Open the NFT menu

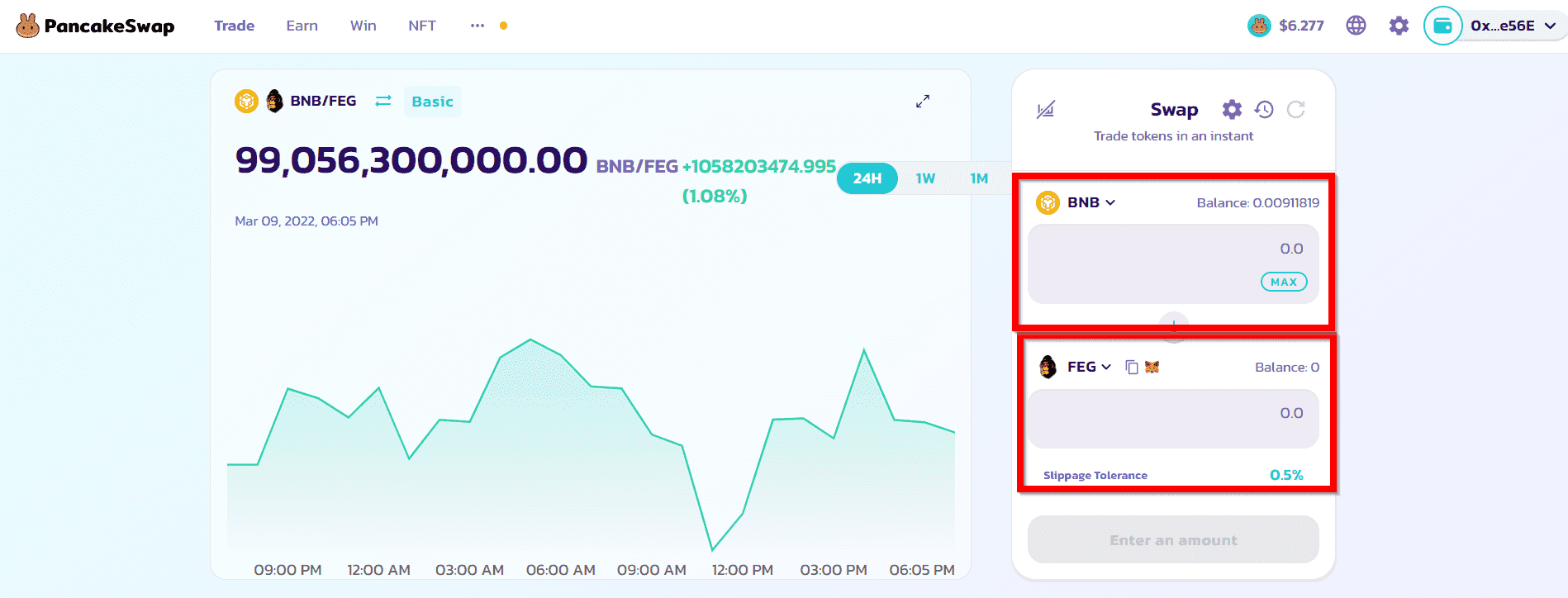click(421, 26)
